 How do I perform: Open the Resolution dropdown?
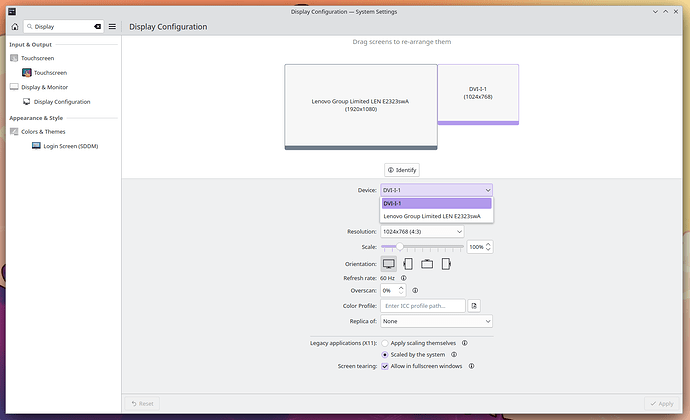pyautogui.click(x=422, y=232)
